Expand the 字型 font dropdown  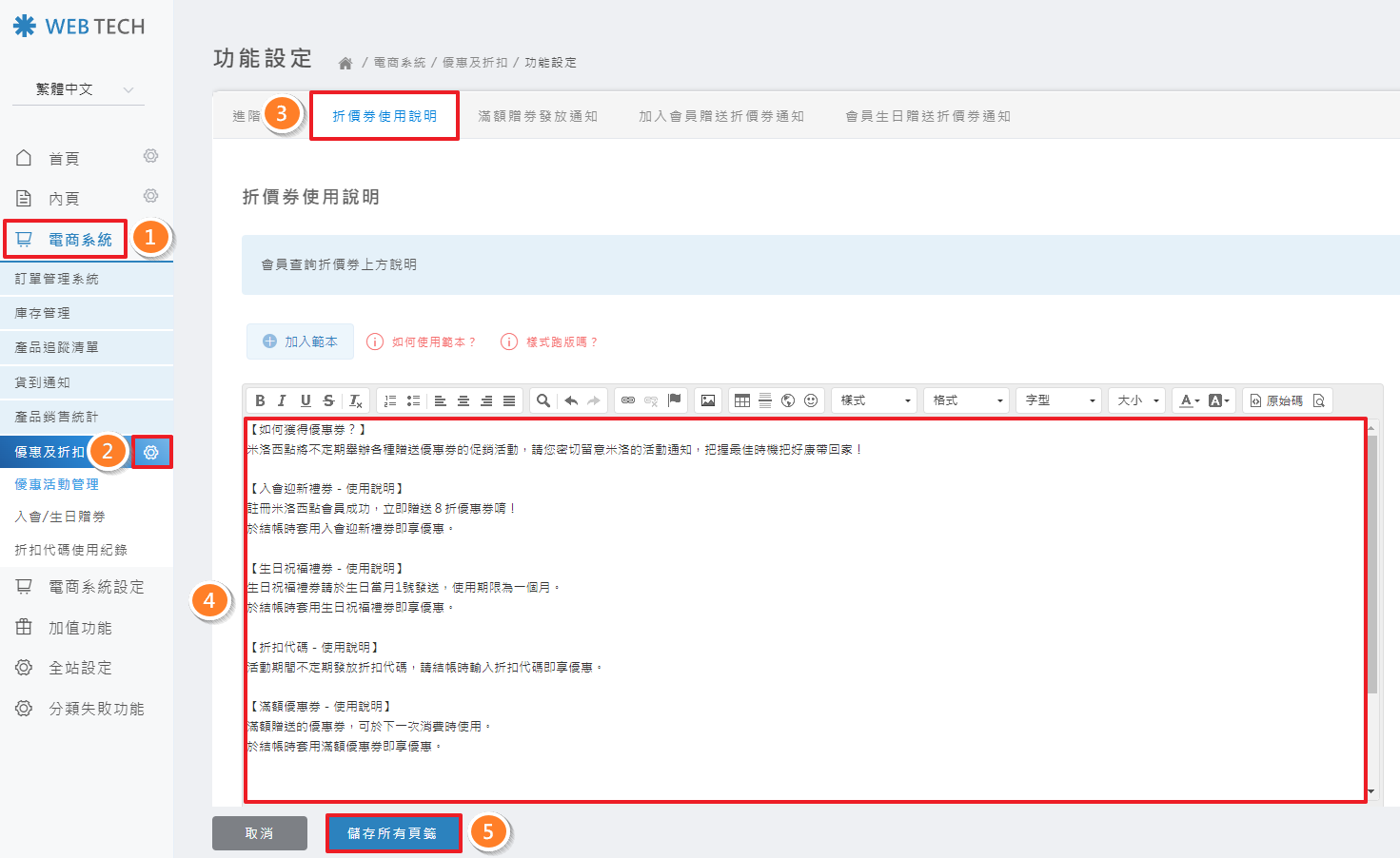click(1057, 400)
